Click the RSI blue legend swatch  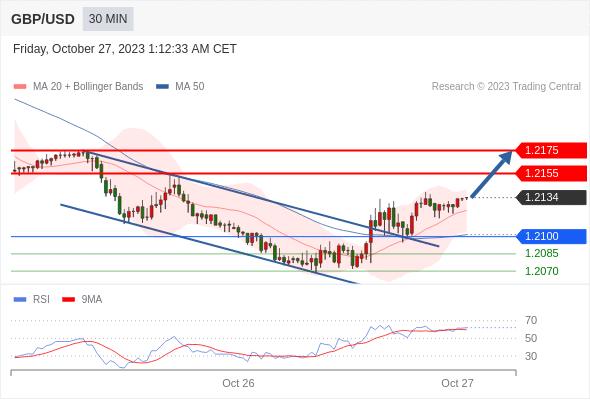20,300
